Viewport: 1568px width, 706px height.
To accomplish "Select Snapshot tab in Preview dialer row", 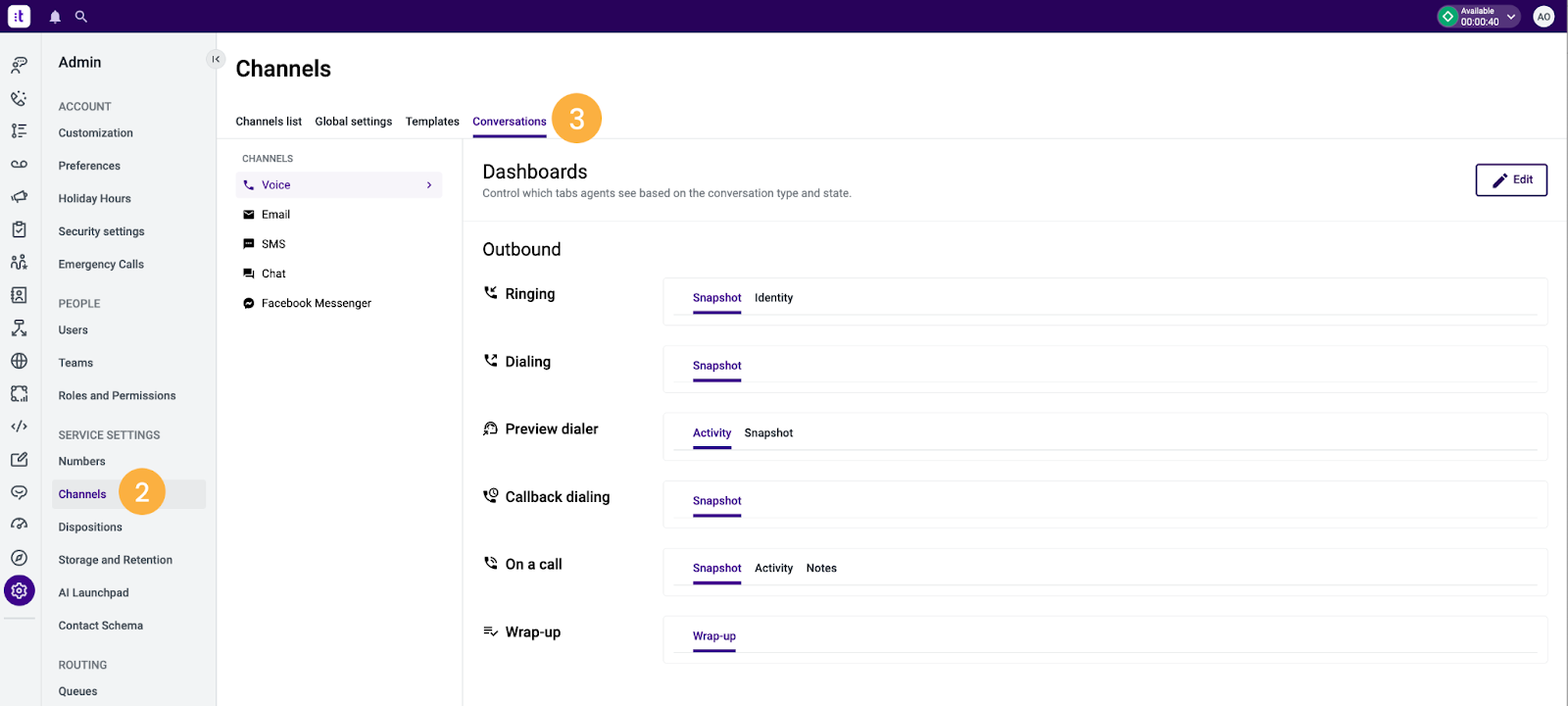I will point(768,433).
